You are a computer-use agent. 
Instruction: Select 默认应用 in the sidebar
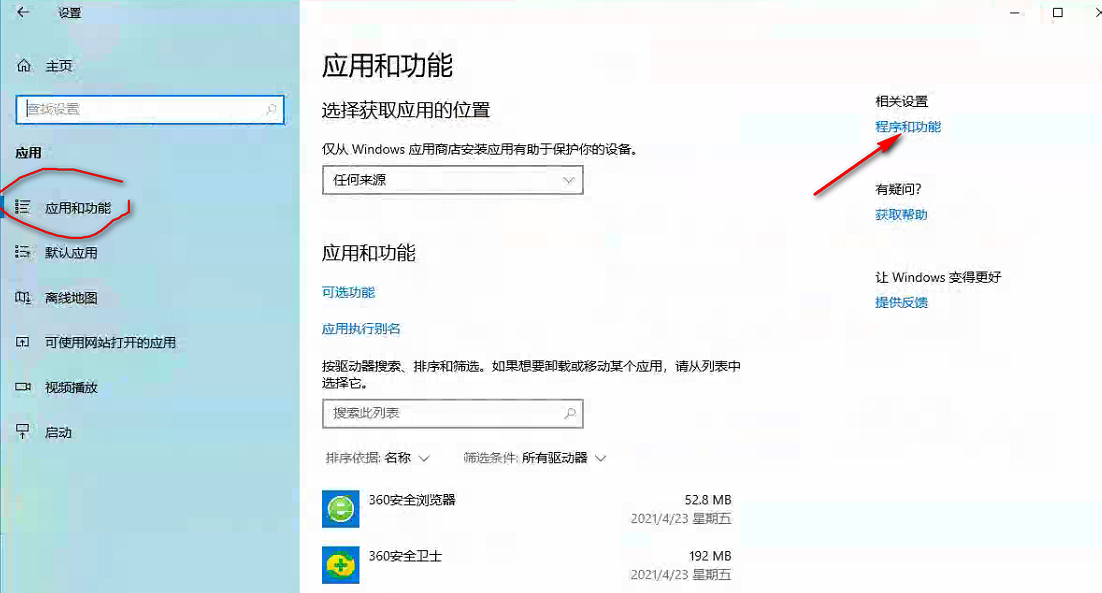click(71, 253)
